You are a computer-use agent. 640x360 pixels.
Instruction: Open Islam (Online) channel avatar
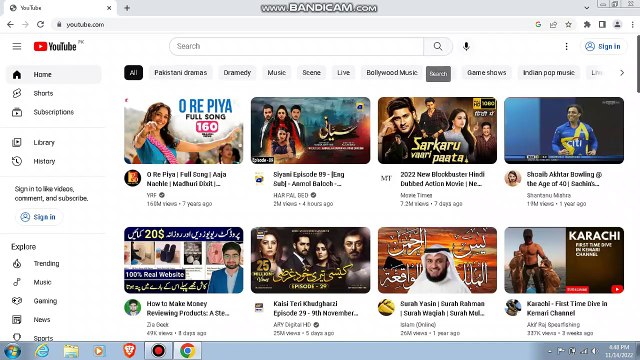pos(386,307)
